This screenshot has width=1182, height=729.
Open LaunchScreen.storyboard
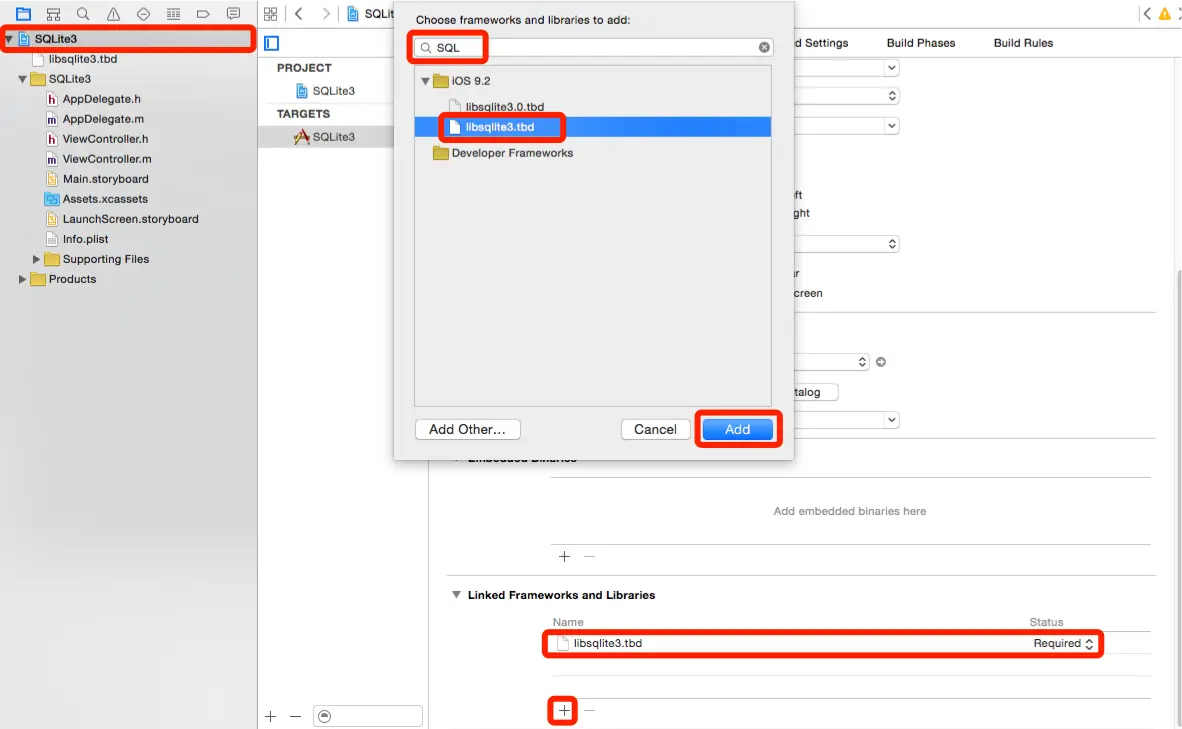pyautogui.click(x=130, y=219)
